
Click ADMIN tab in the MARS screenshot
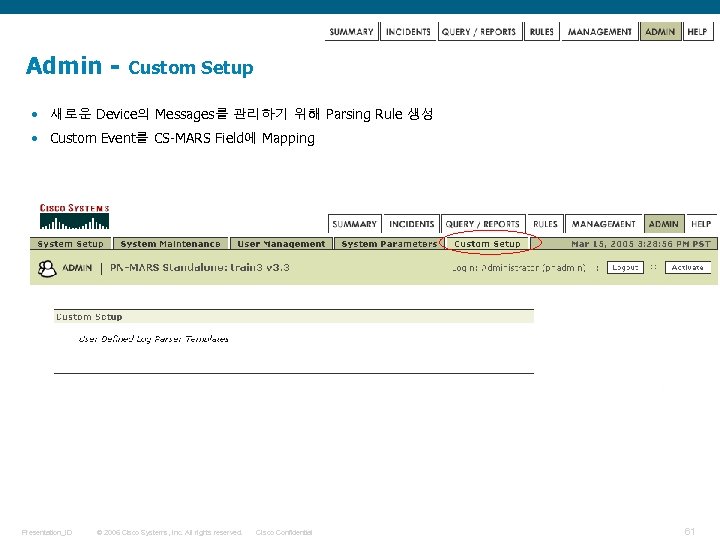(x=664, y=224)
